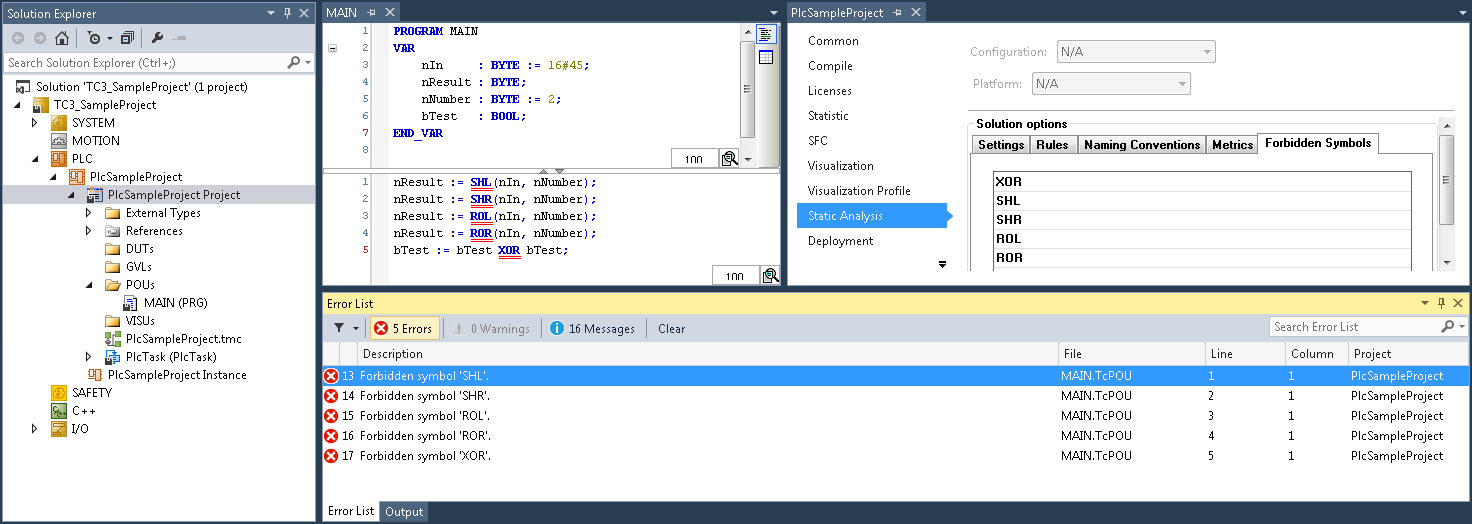This screenshot has height=524, width=1472.
Task: Open Metrics tab
Action: [x=1232, y=145]
